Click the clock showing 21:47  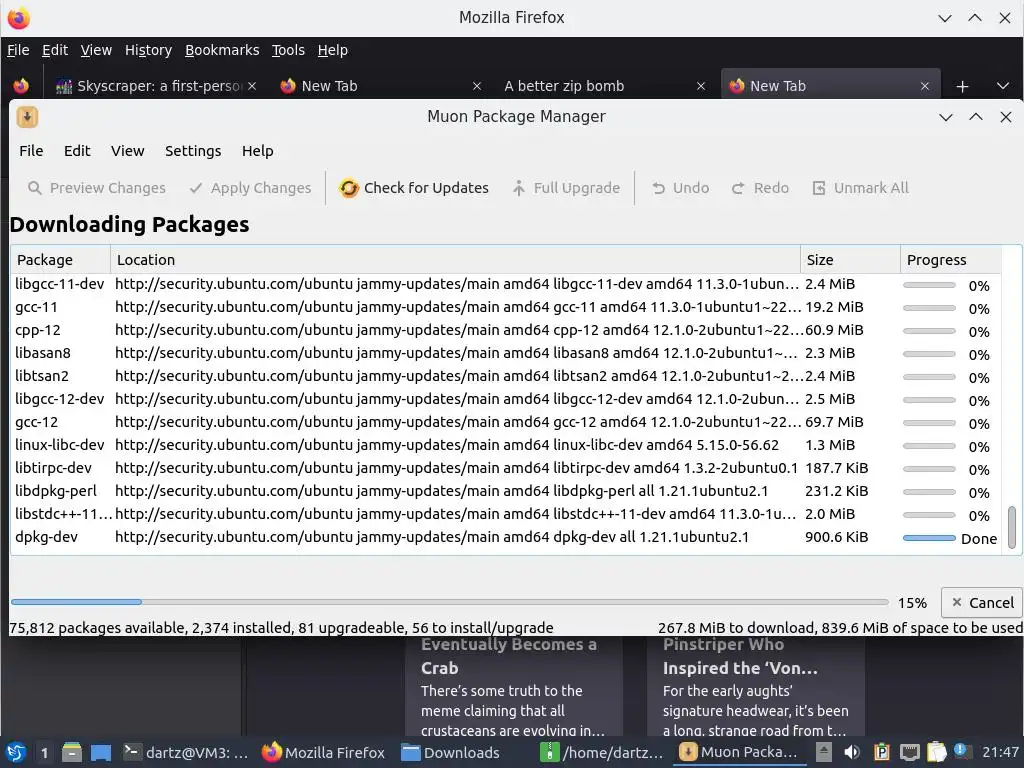coord(1000,752)
